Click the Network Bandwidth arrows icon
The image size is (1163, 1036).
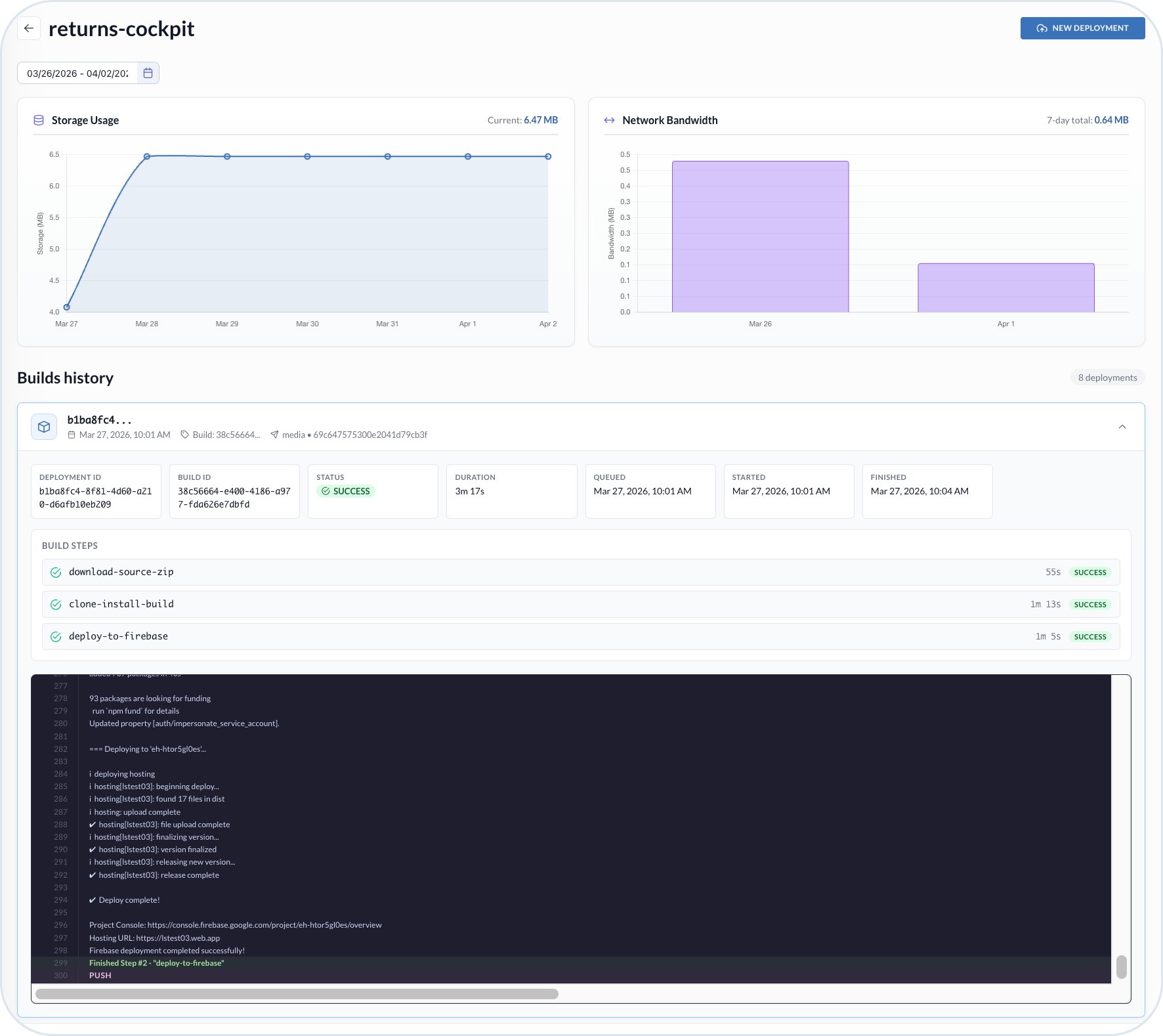coord(610,120)
